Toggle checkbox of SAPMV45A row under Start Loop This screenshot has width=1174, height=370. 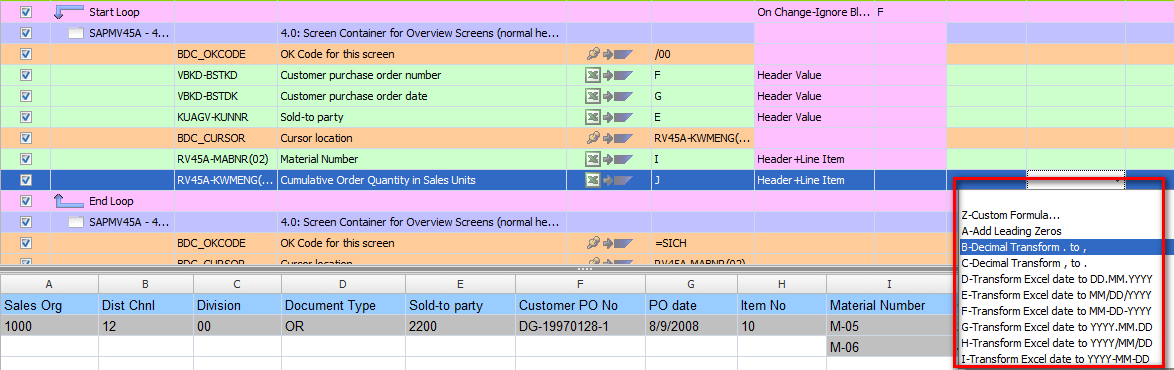pos(26,33)
